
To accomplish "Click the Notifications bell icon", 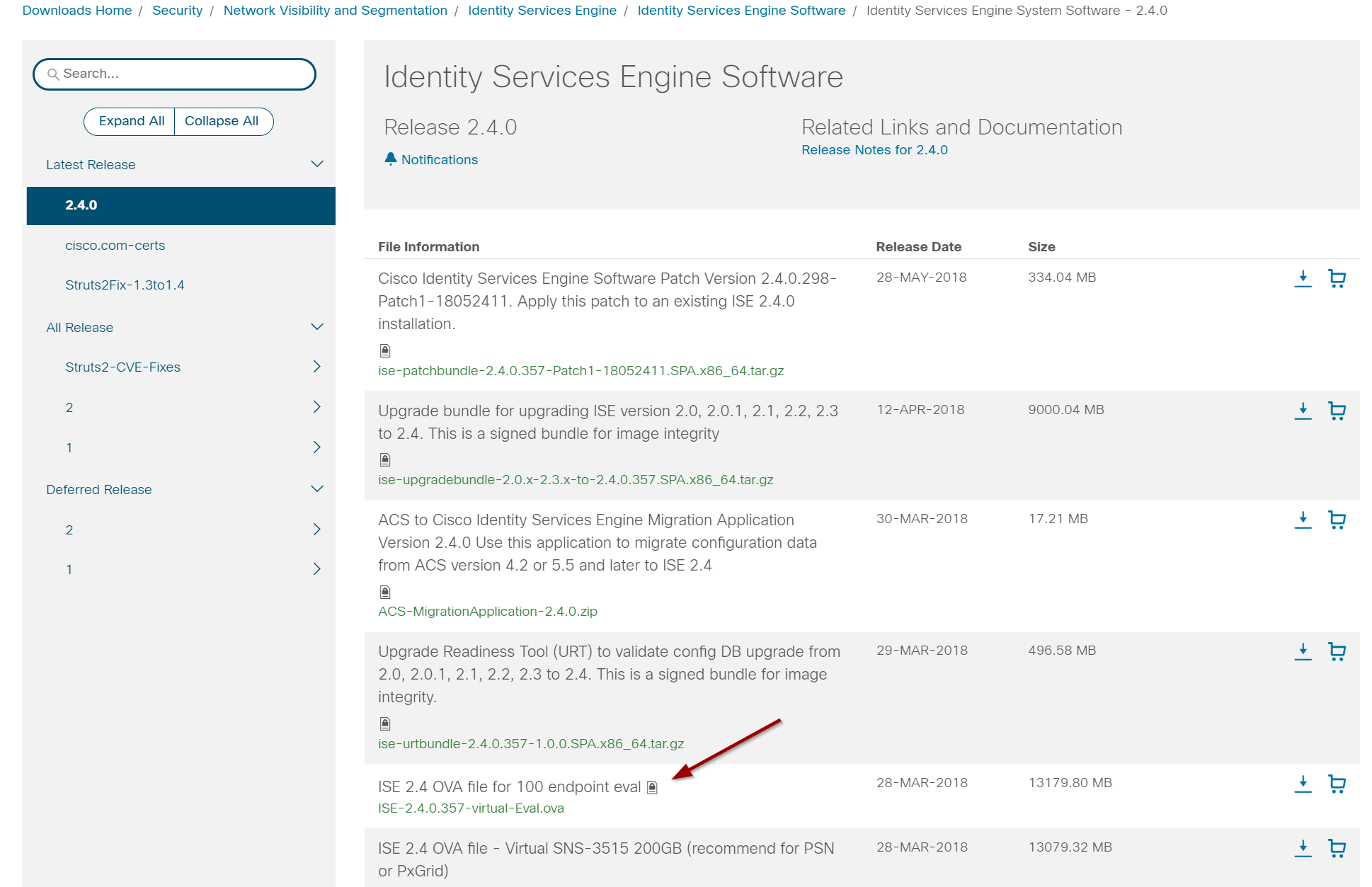I will pos(390,159).
